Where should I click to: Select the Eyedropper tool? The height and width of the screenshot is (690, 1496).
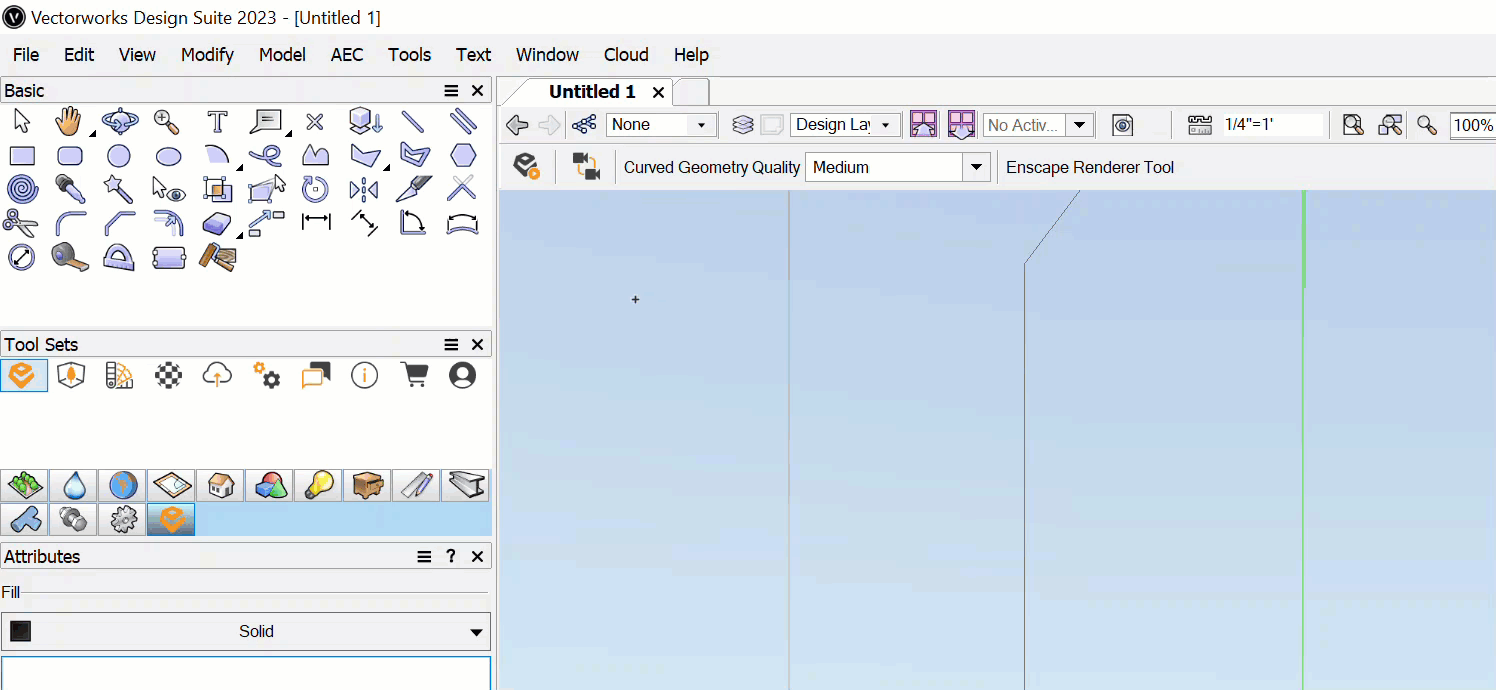point(70,189)
